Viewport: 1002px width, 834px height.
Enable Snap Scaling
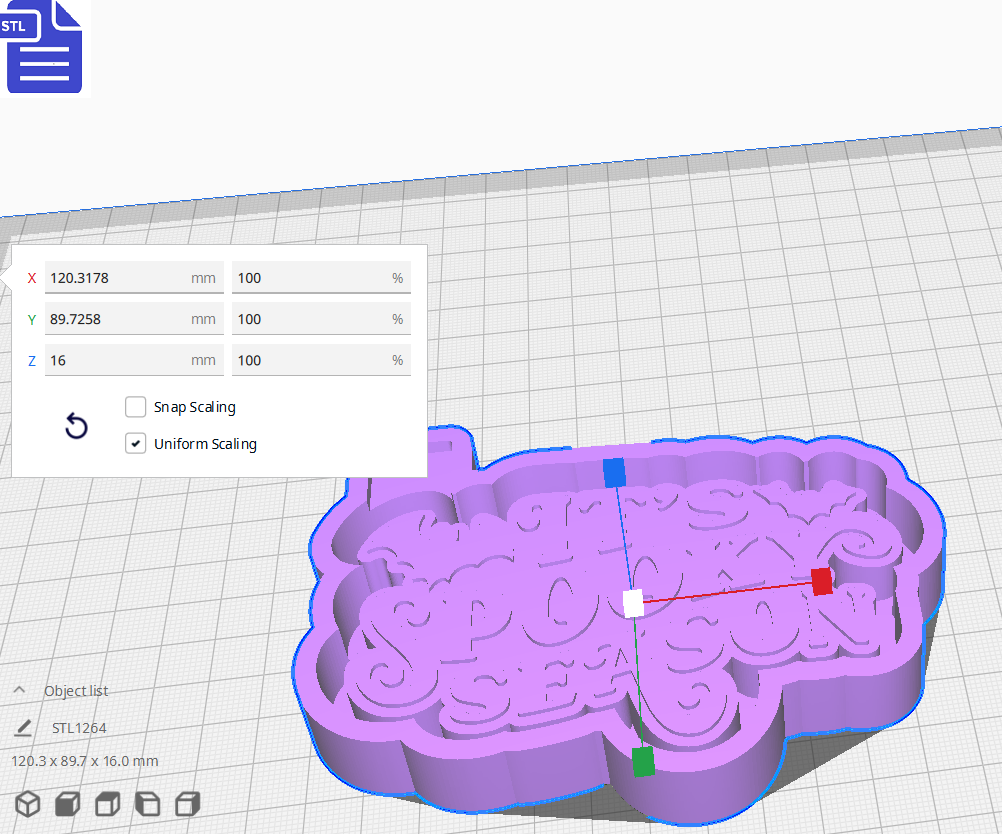[x=135, y=407]
